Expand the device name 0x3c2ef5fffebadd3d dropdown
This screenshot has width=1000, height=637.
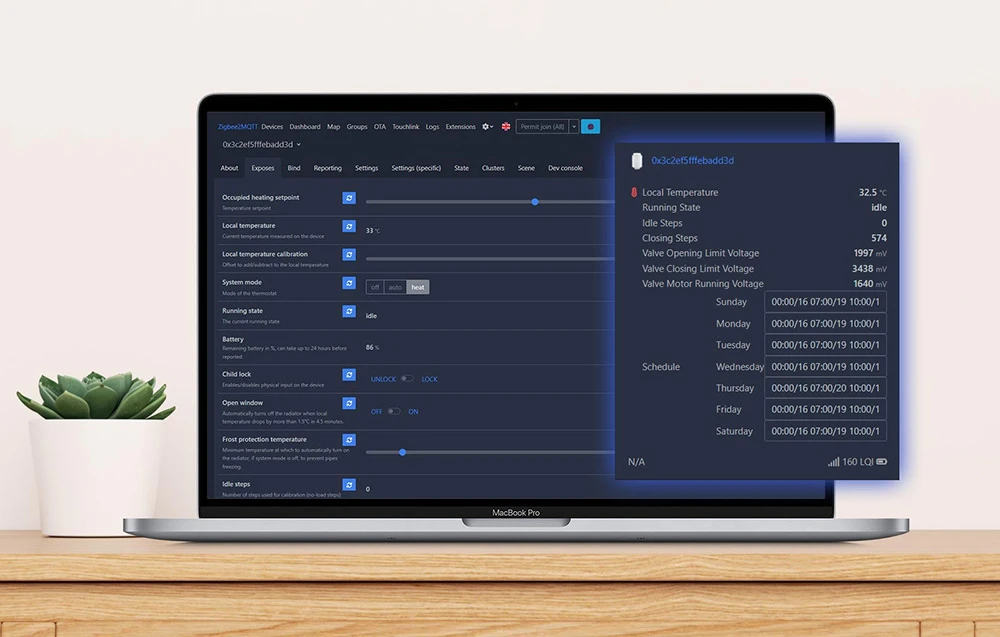[261, 145]
